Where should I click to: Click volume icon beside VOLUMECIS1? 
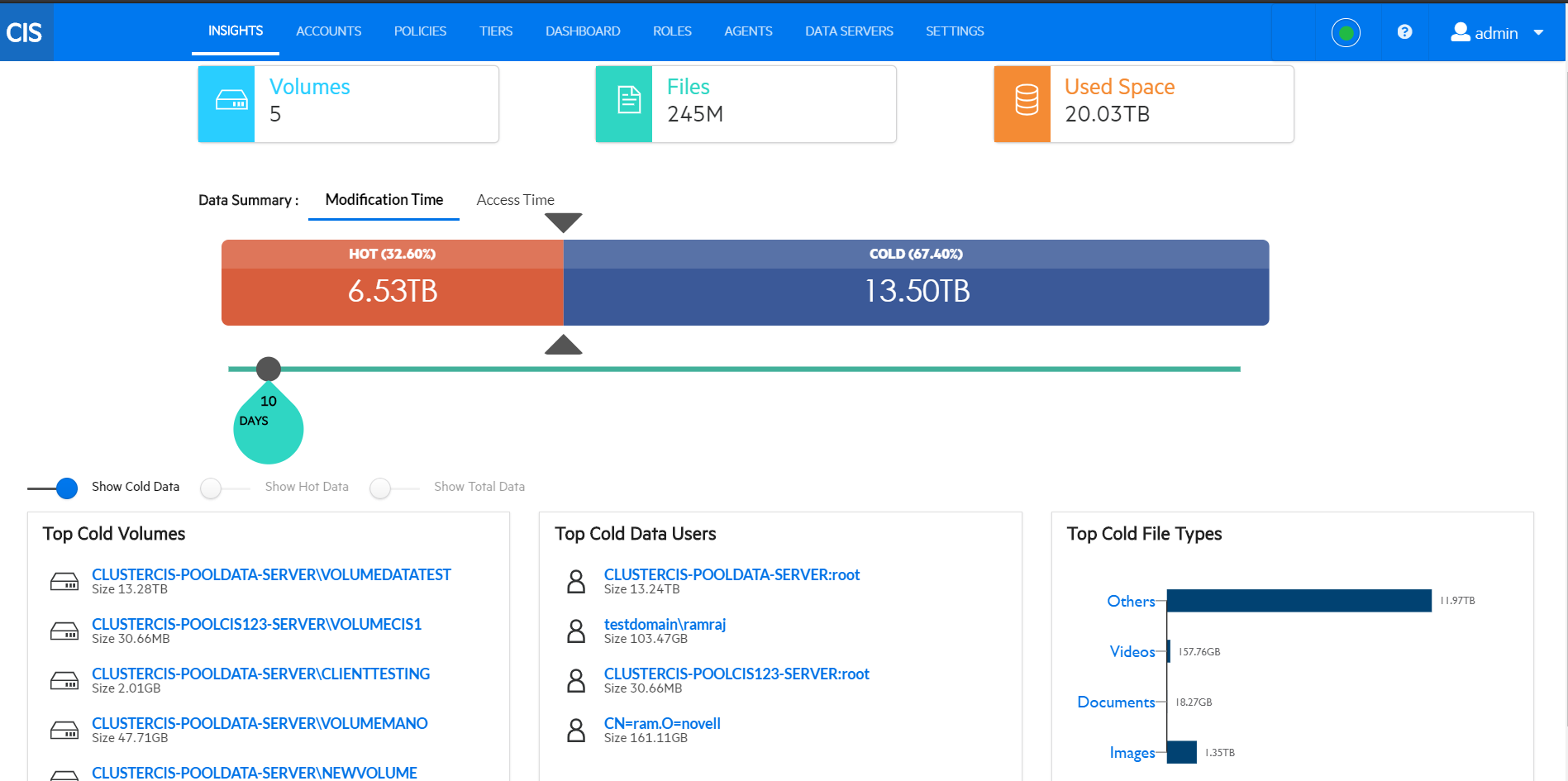tap(64, 631)
